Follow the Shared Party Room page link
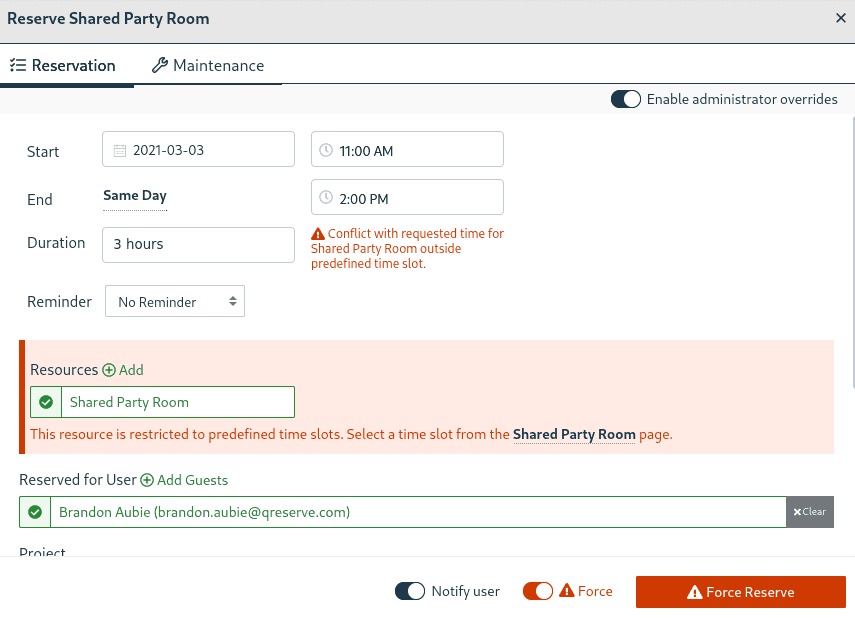This screenshot has height=618, width=855. (574, 435)
